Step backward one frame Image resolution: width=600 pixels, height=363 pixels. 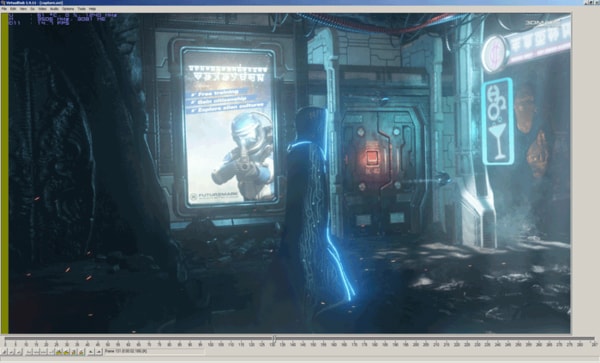click(x=36, y=352)
